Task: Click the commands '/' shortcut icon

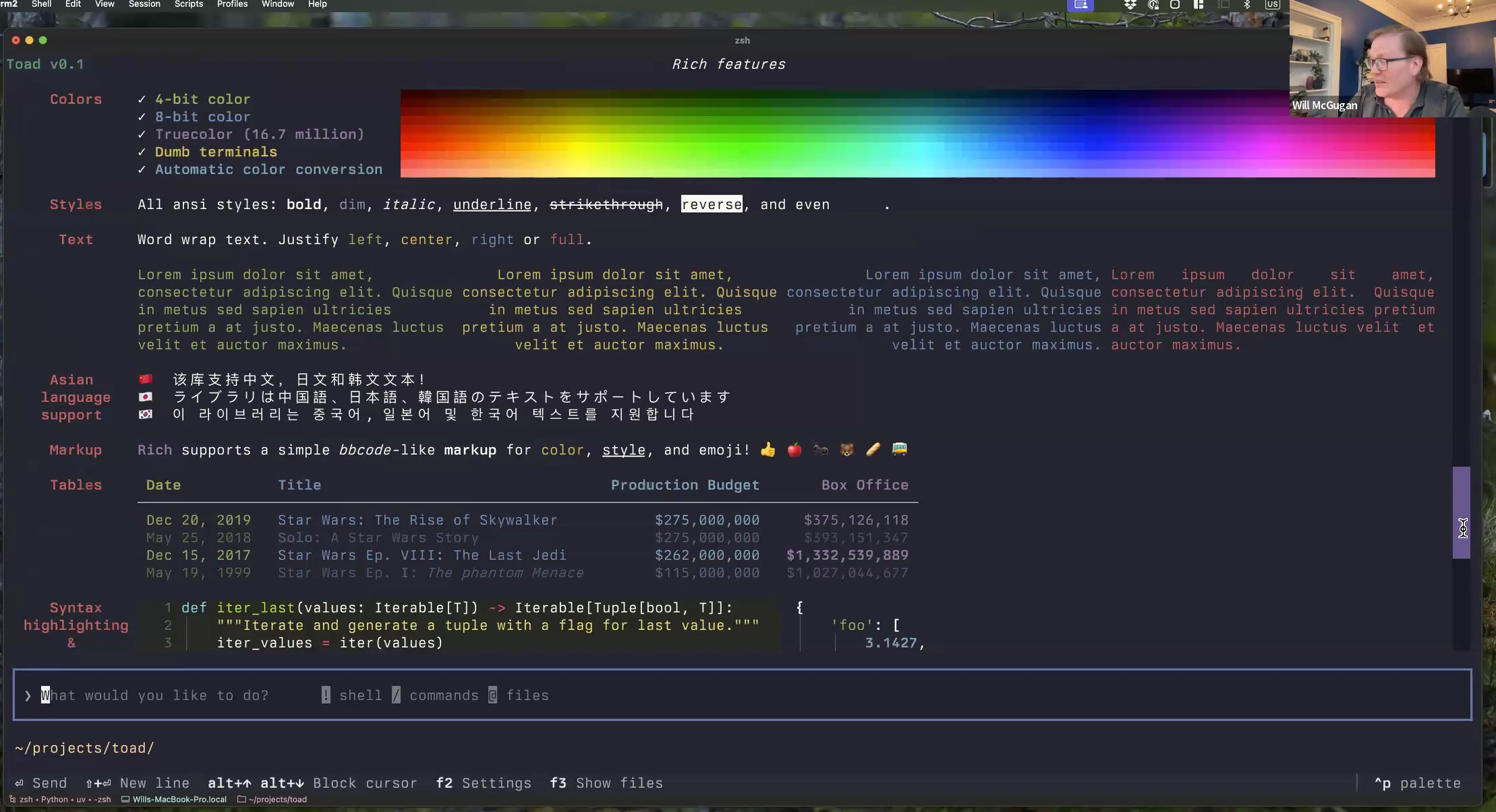Action: 396,695
